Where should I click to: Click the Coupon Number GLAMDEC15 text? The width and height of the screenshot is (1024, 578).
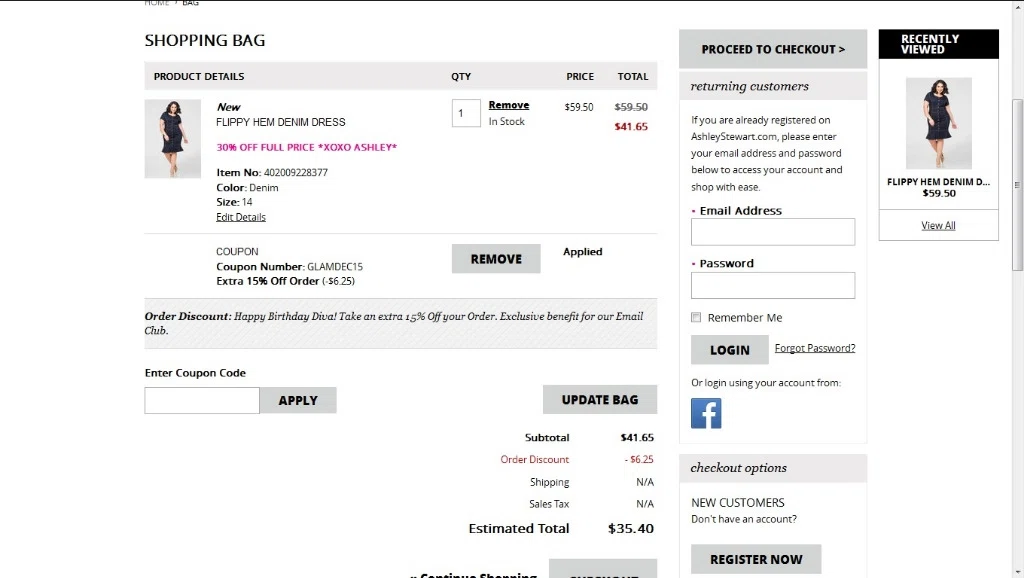[289, 266]
